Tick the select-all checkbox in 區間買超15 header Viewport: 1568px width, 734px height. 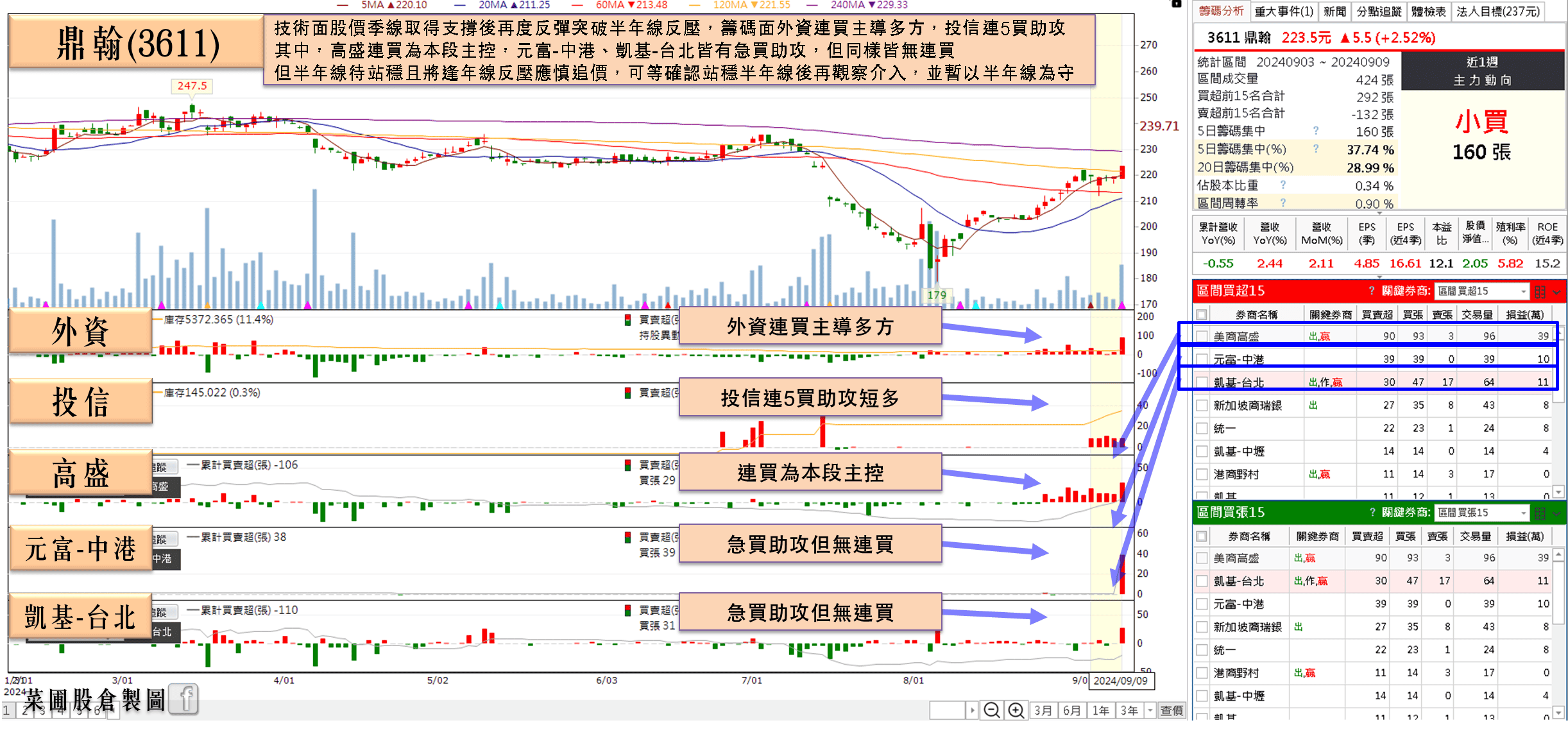click(x=1202, y=314)
